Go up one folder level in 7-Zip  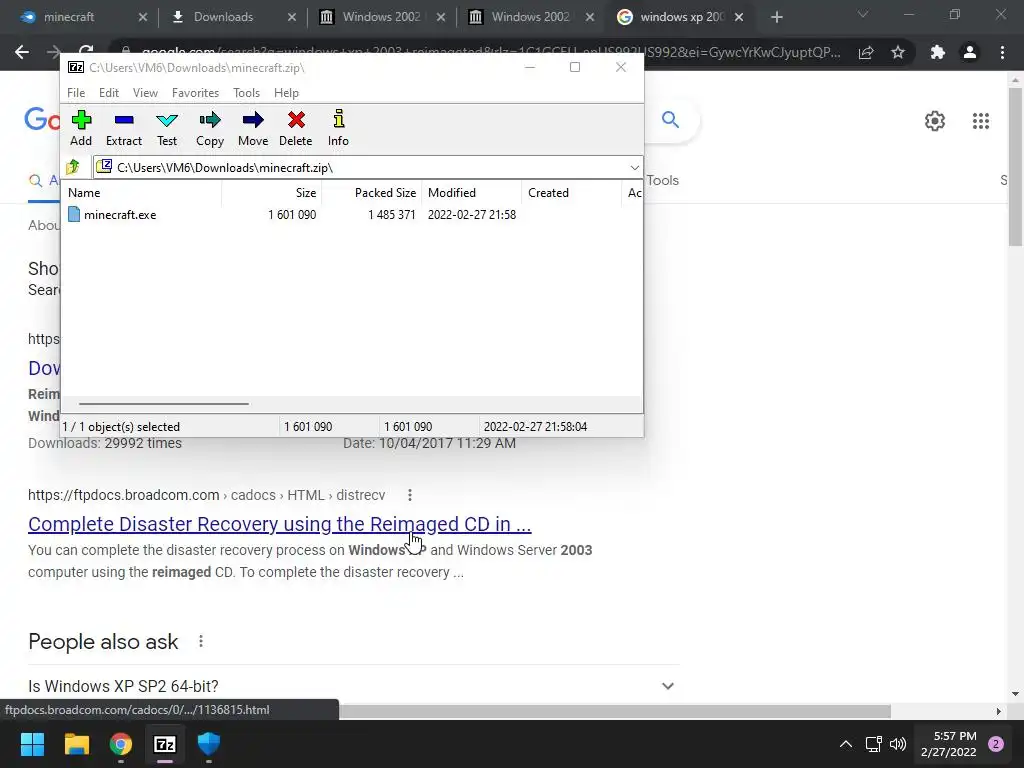point(73,167)
